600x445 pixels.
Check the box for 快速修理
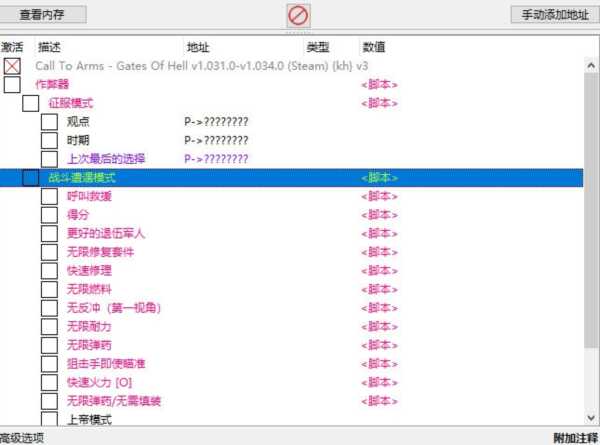click(49, 271)
